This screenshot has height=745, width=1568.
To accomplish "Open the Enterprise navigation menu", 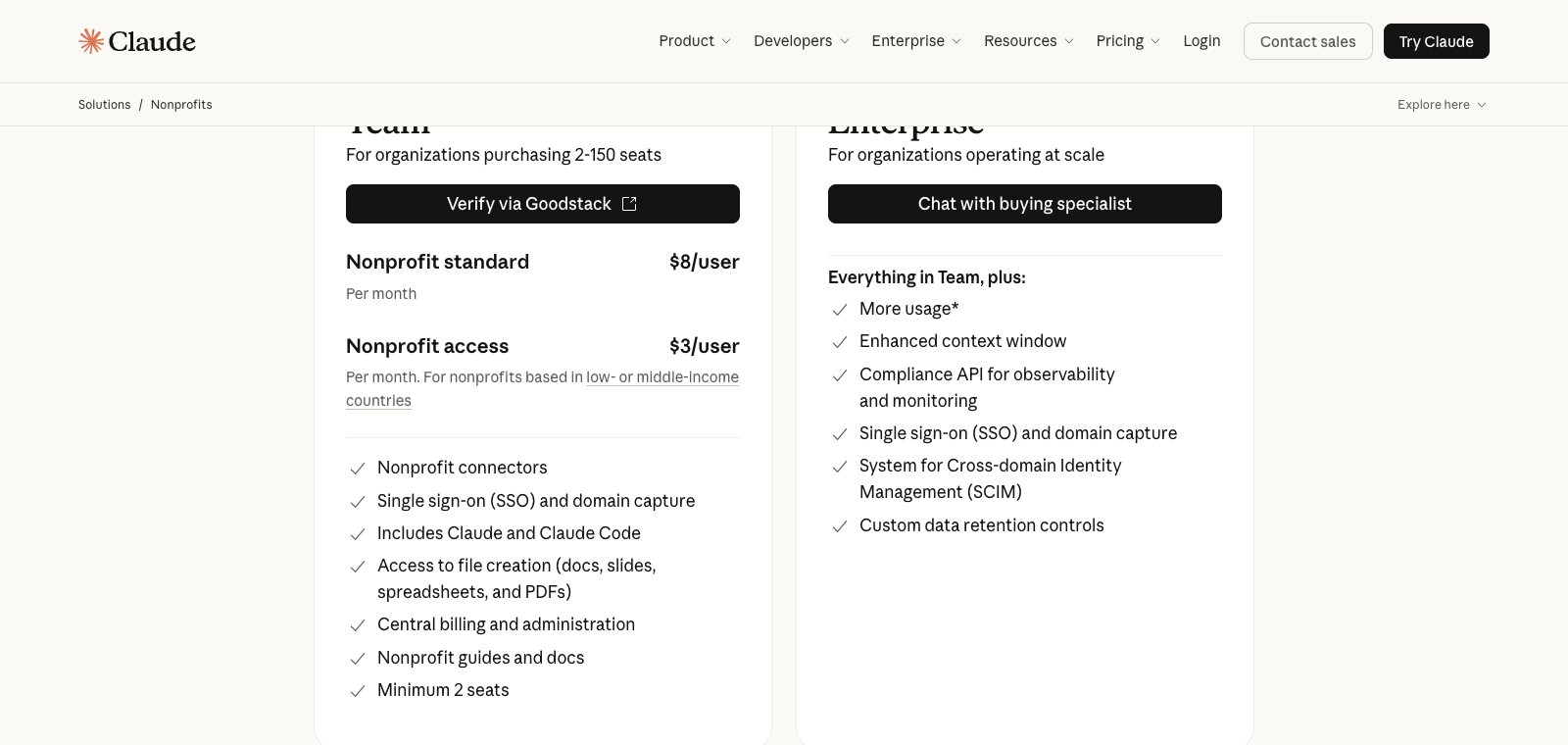I will coord(916,41).
